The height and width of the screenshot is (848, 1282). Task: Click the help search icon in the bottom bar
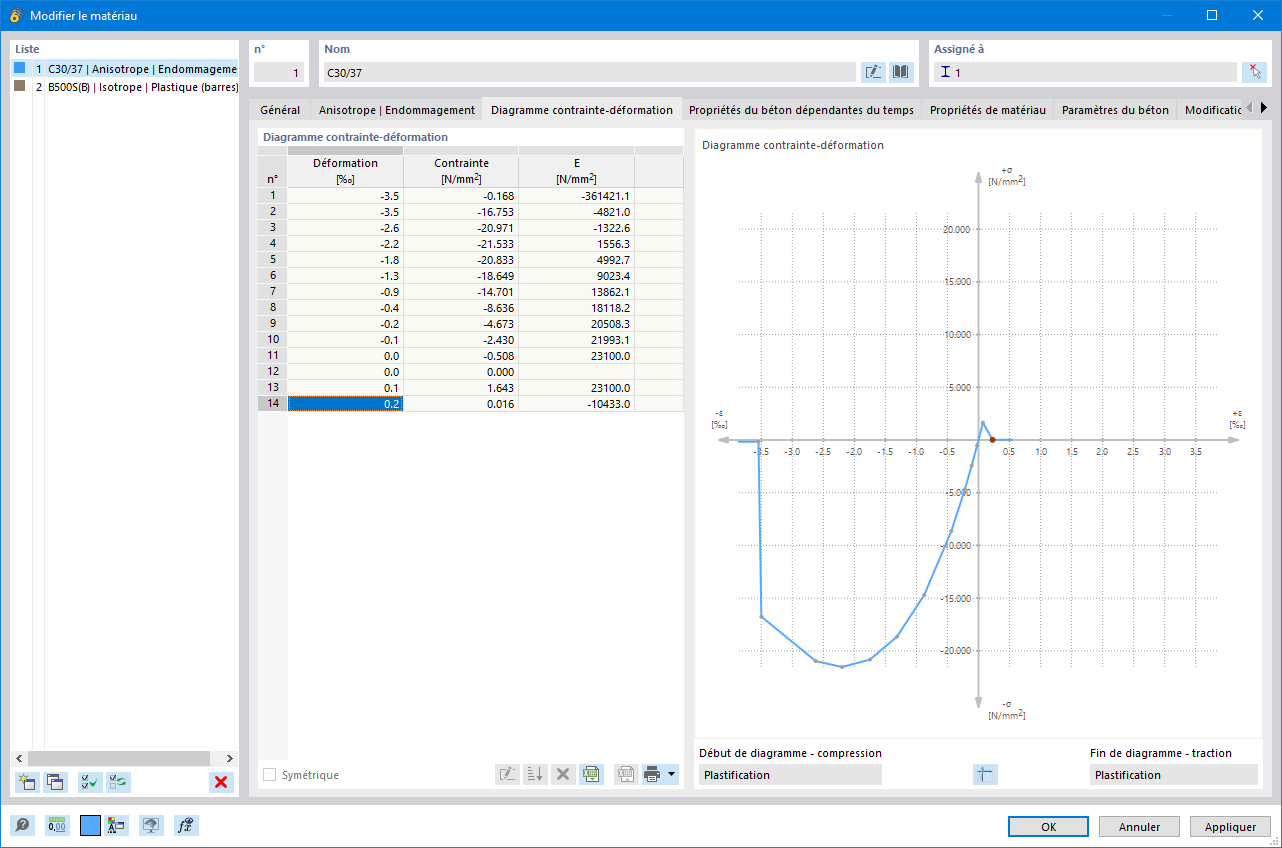22,825
